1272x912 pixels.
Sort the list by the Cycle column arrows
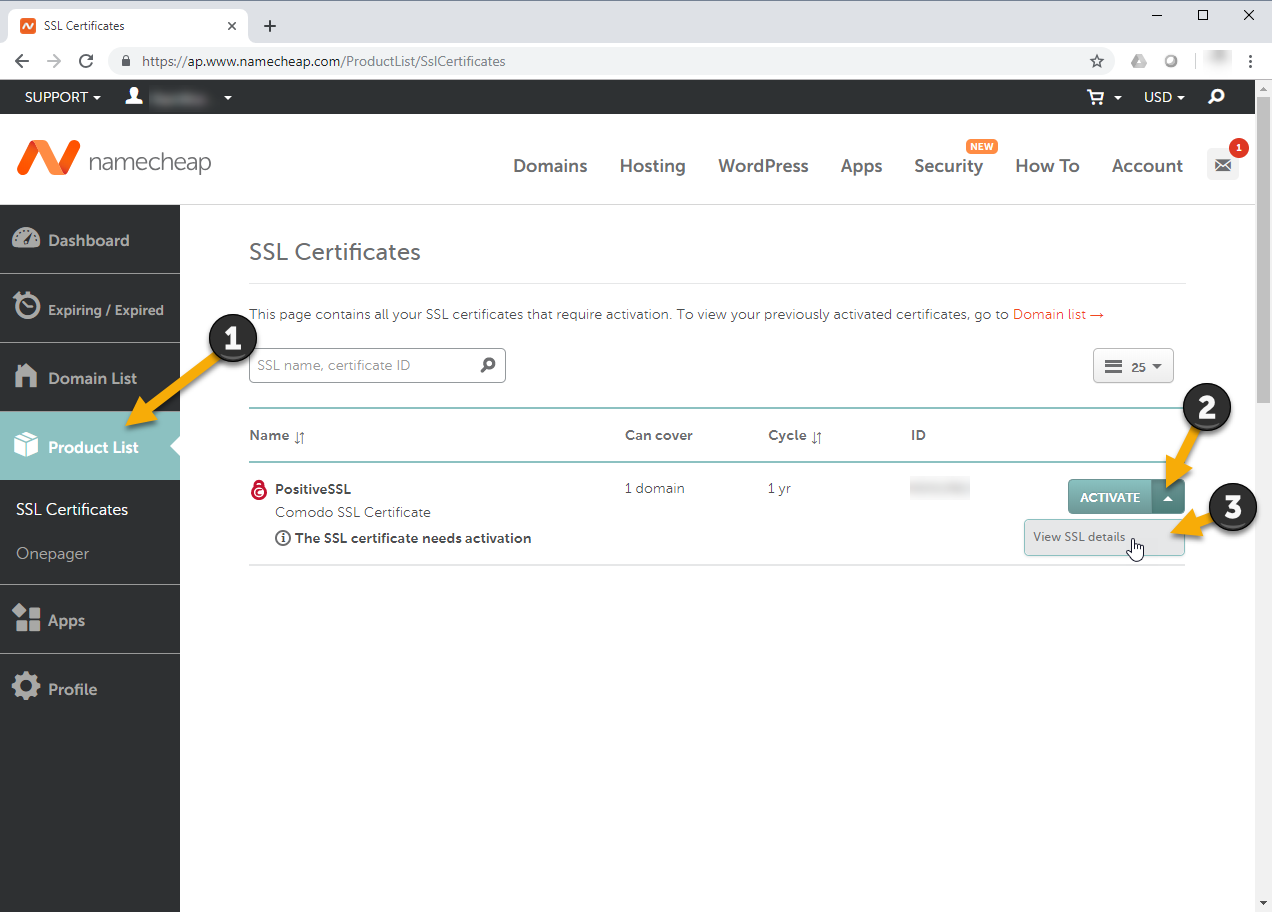coord(817,437)
